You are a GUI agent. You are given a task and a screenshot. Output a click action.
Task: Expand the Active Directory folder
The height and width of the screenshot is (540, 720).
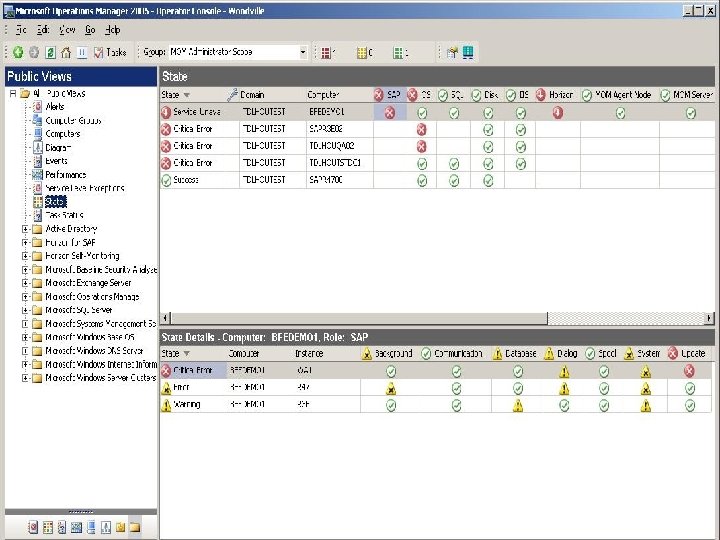point(26,229)
